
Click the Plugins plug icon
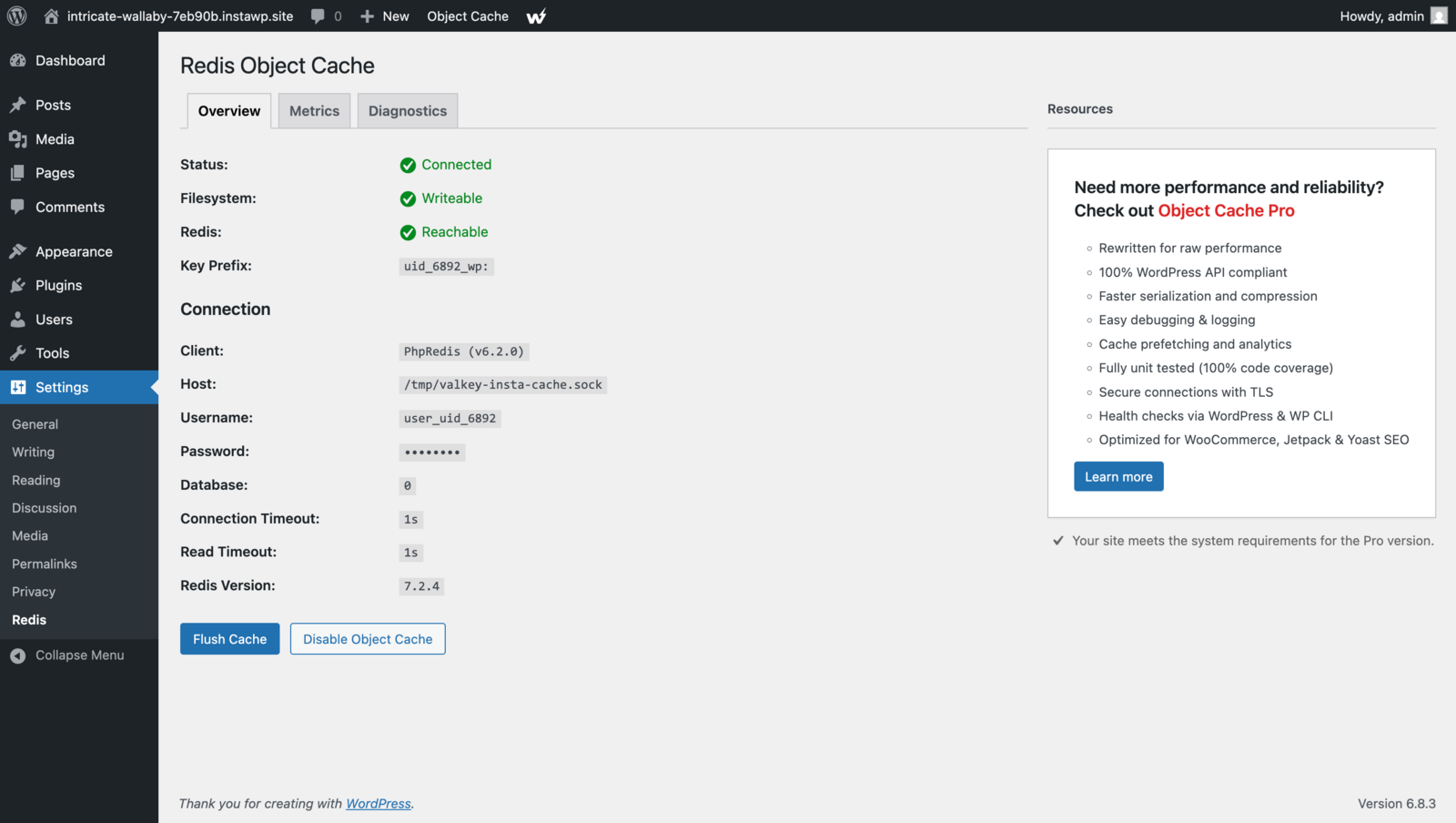click(18, 285)
